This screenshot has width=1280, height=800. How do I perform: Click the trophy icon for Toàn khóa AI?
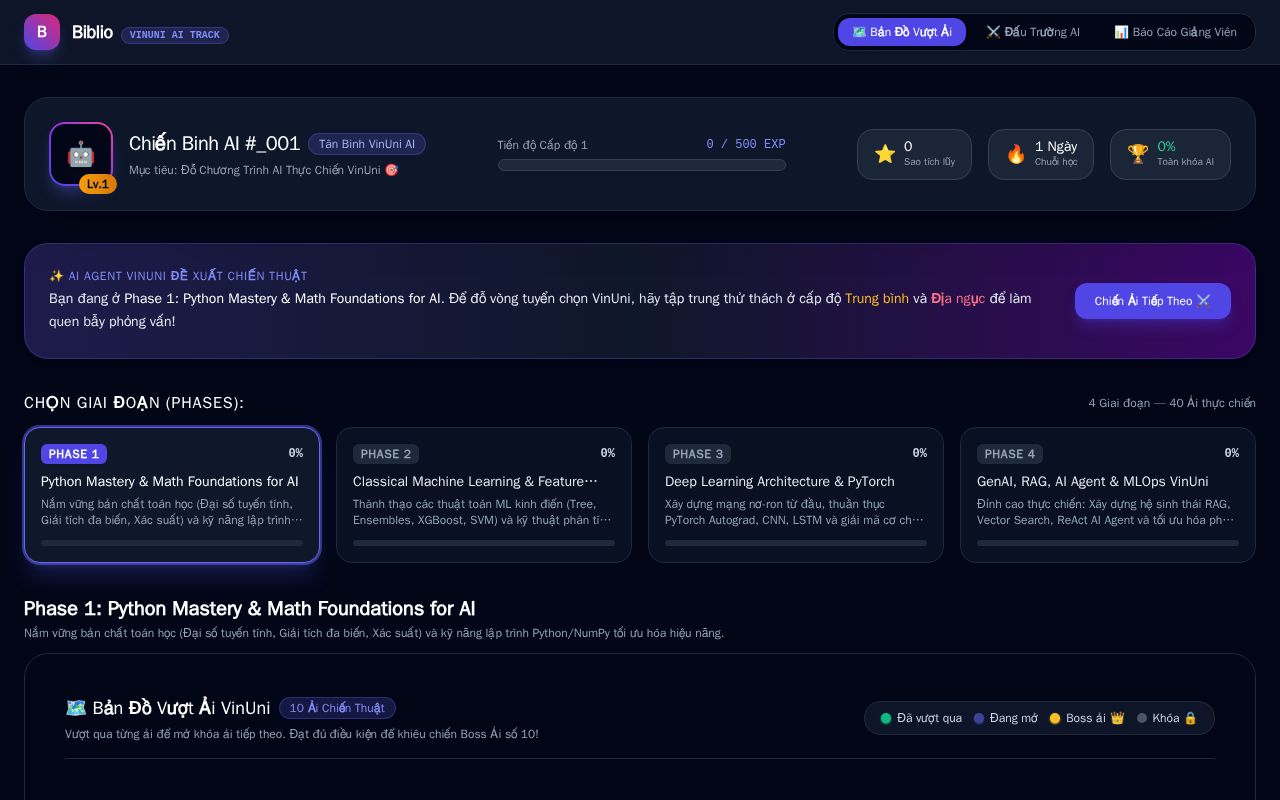1138,154
